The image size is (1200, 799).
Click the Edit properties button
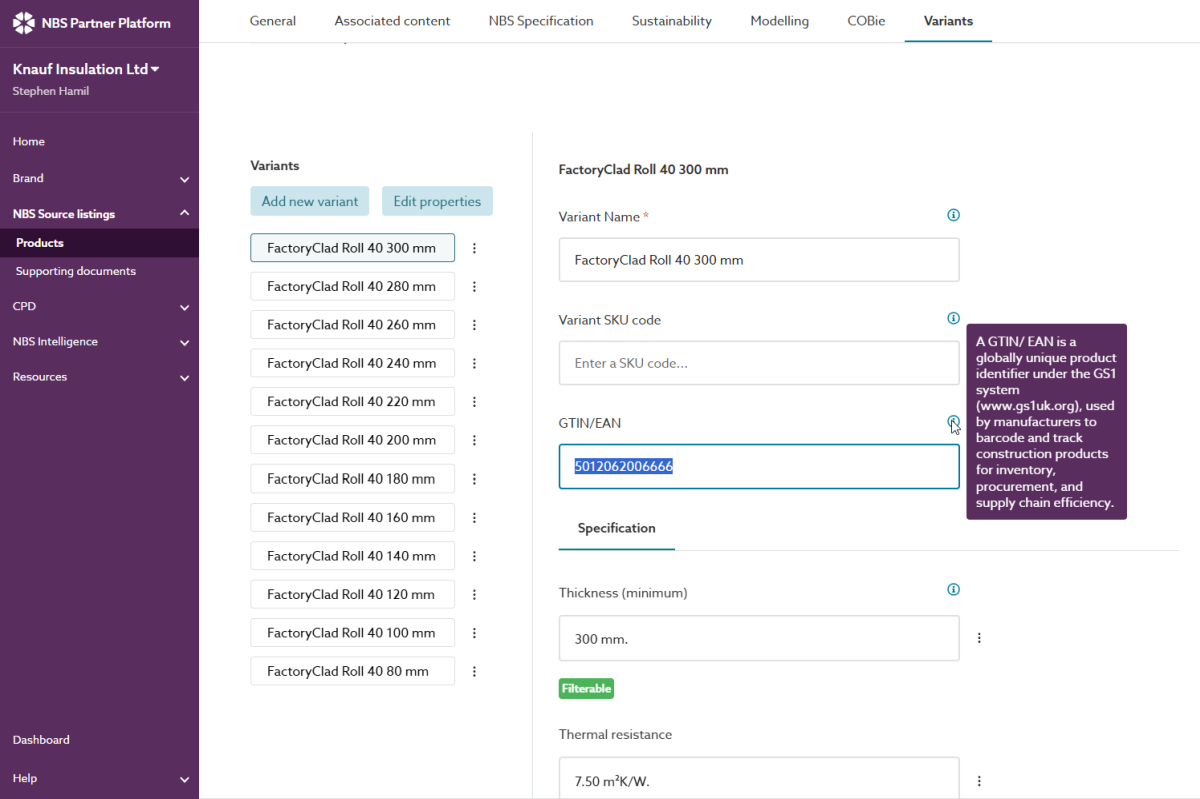coord(437,201)
